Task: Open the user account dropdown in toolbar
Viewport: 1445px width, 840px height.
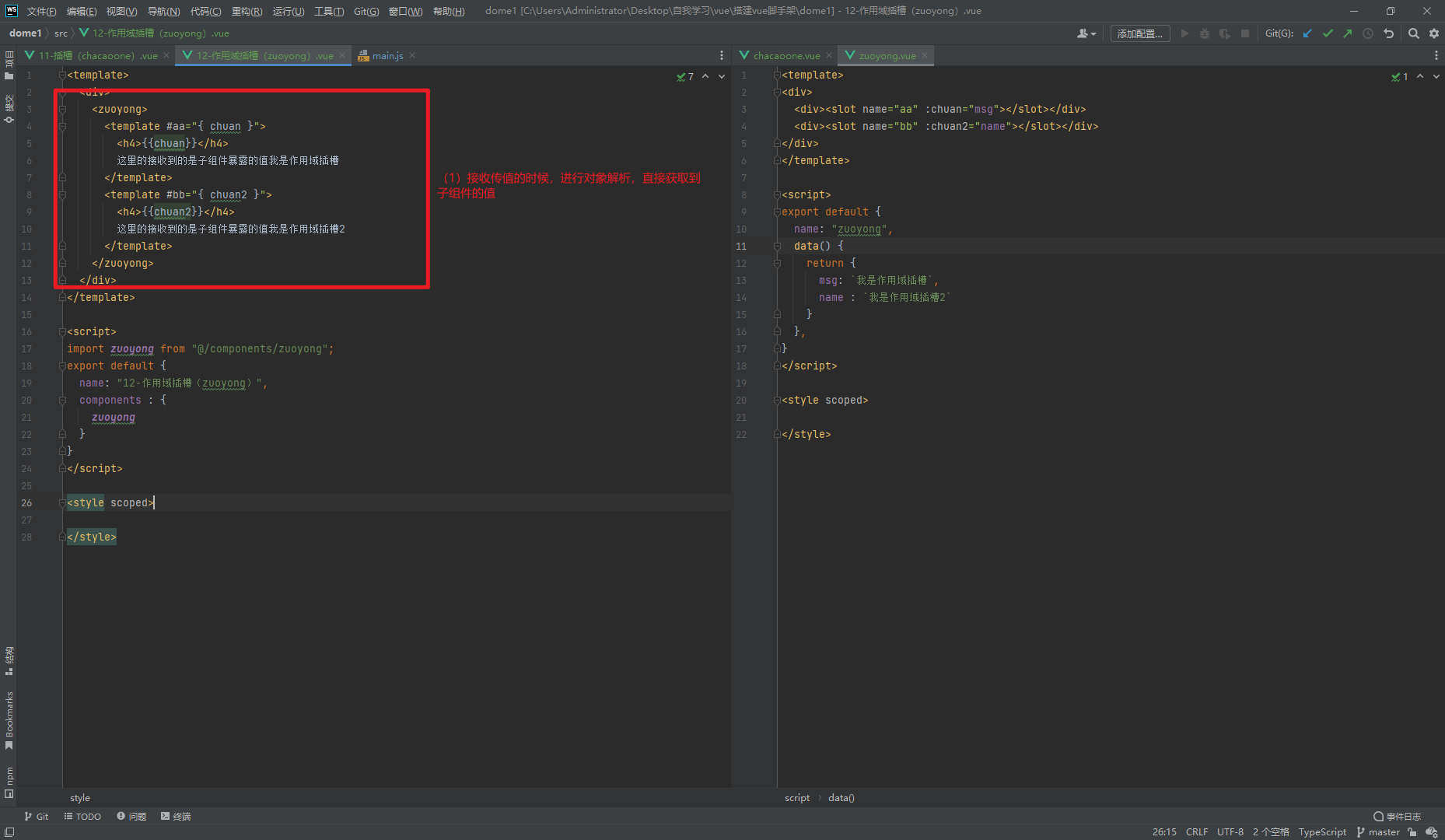Action: 1086,33
